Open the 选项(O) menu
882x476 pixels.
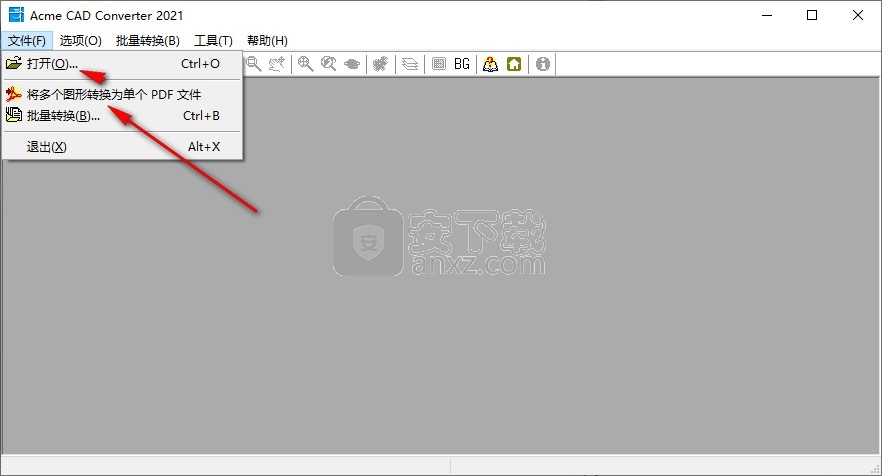point(80,41)
